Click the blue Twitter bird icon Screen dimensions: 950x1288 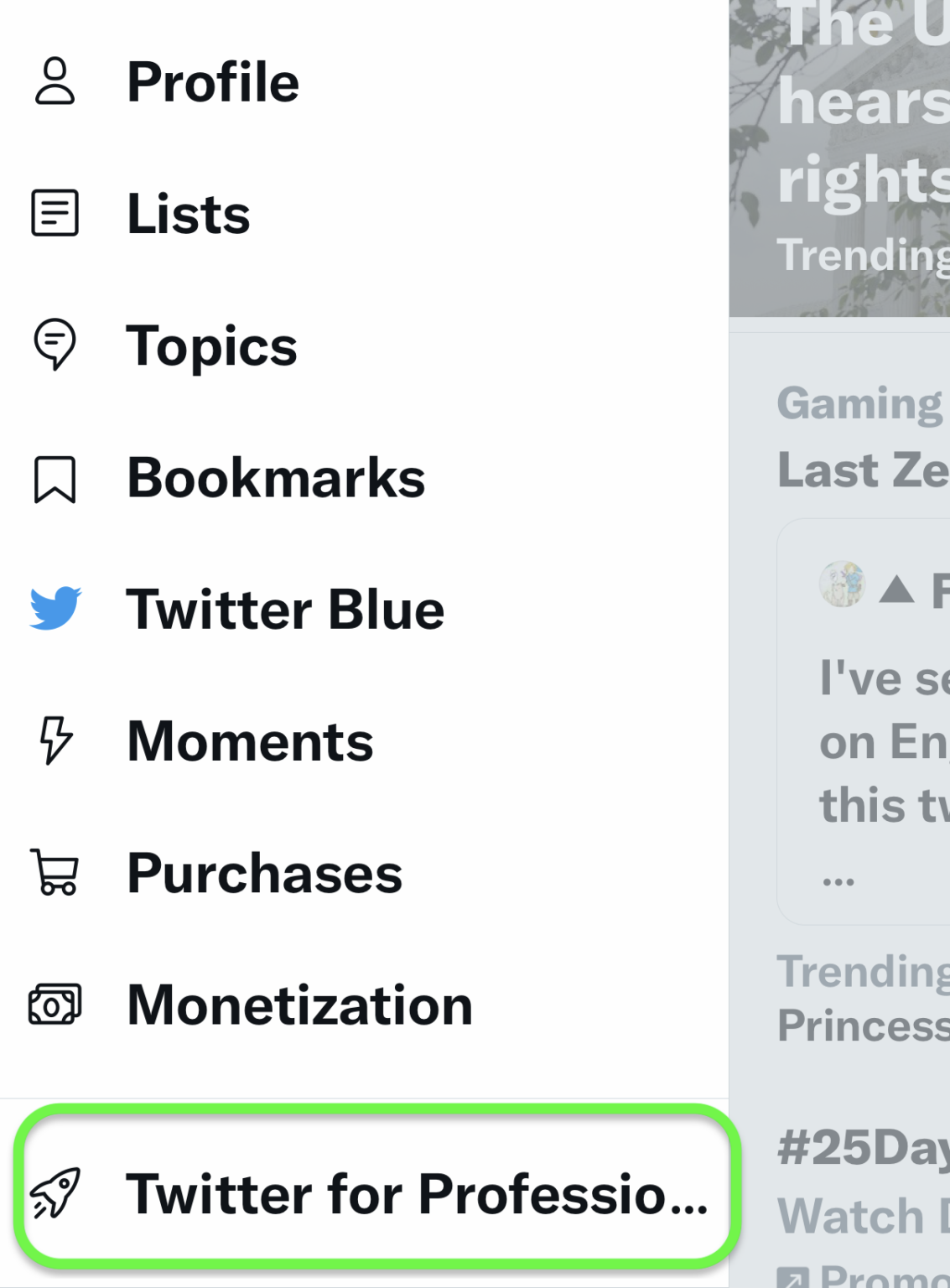[55, 609]
